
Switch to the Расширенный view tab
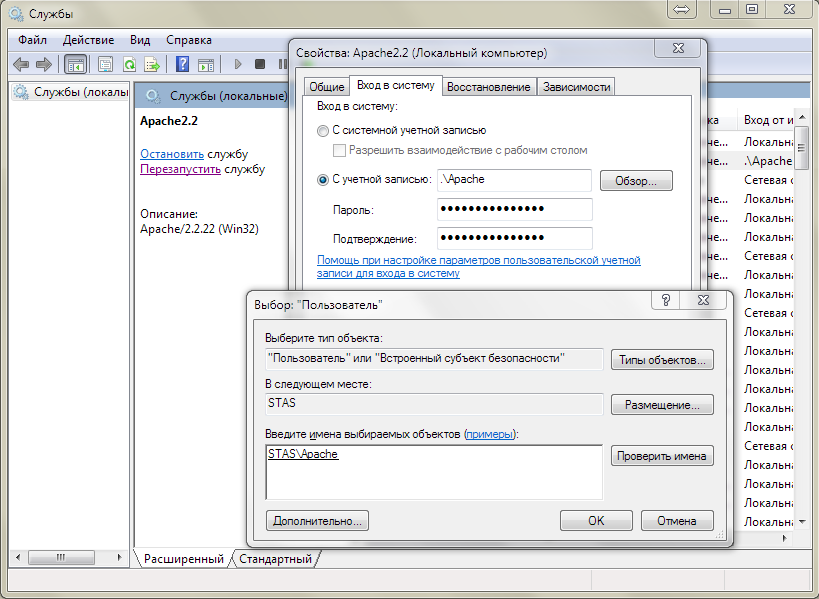click(x=183, y=559)
